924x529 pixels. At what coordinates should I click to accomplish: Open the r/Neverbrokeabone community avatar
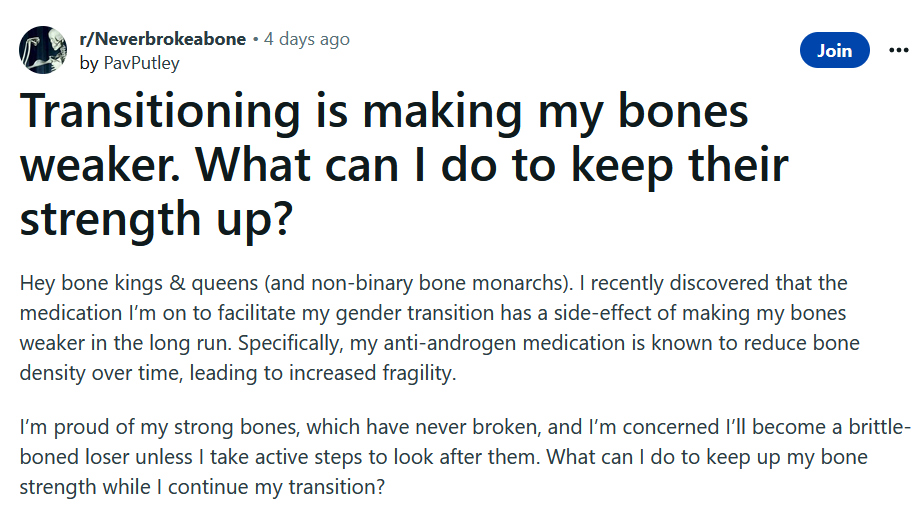click(43, 50)
